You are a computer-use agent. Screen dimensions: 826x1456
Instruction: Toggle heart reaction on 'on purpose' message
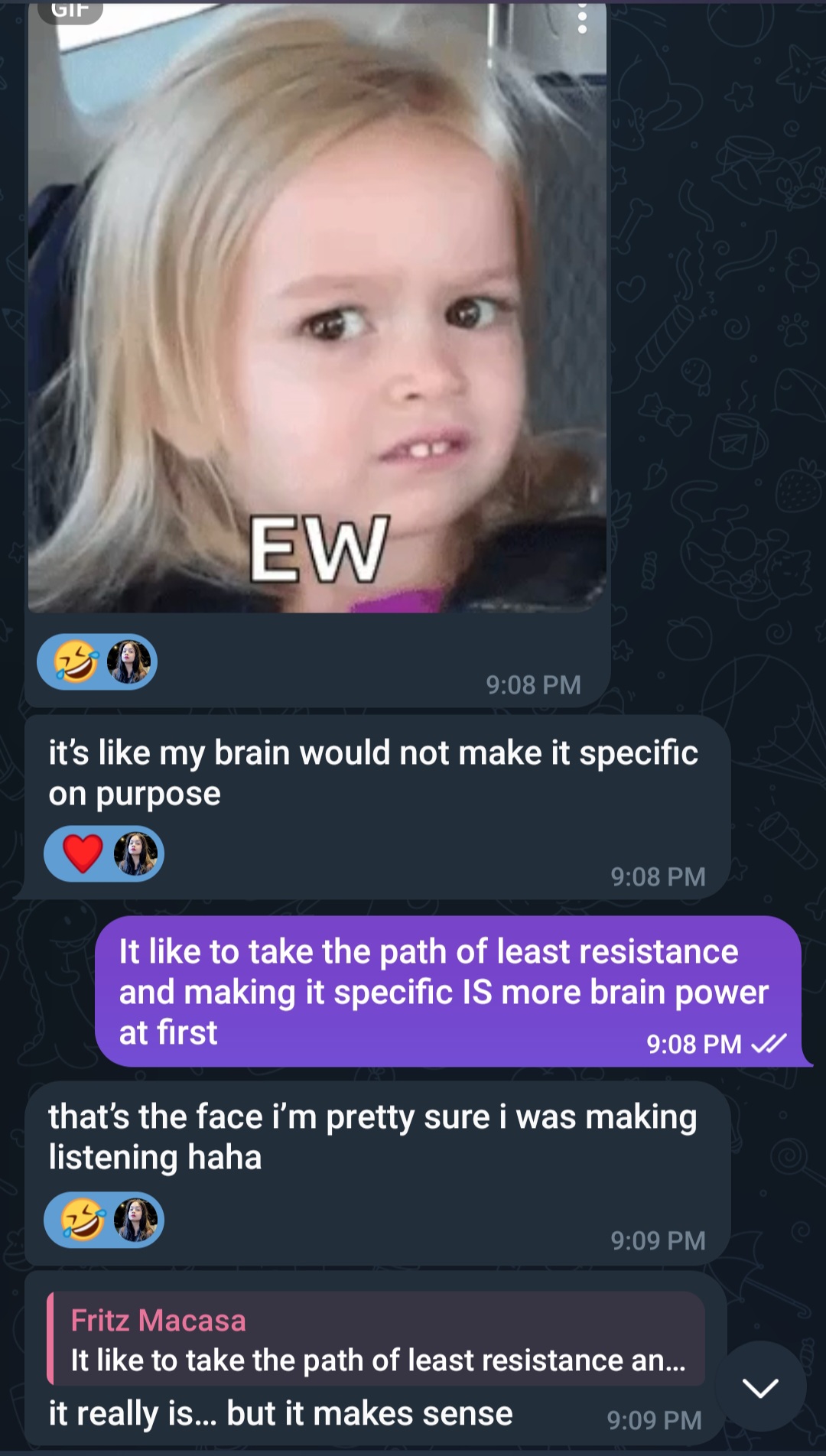tap(83, 853)
